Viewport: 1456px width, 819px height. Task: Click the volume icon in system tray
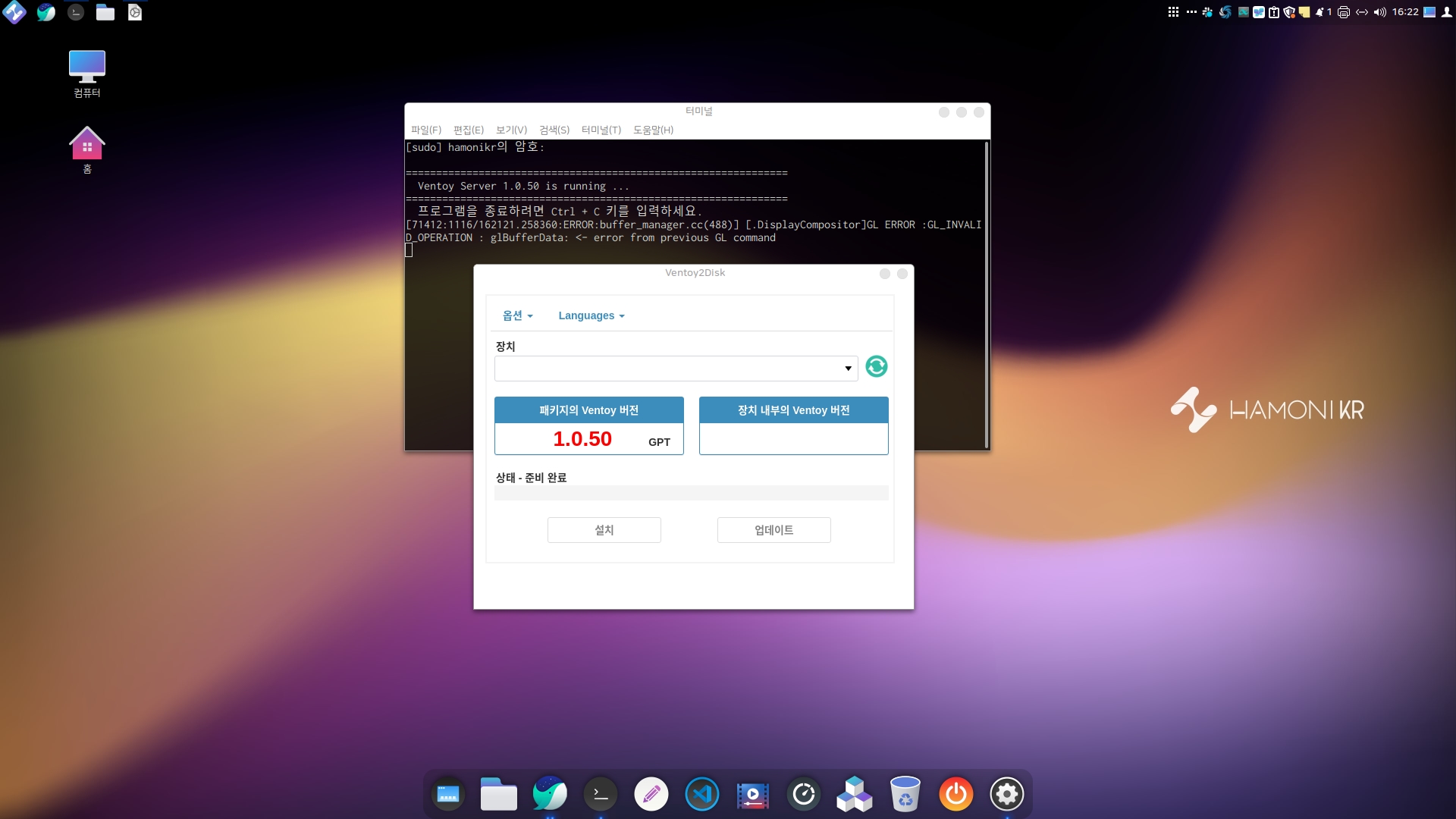pyautogui.click(x=1379, y=12)
